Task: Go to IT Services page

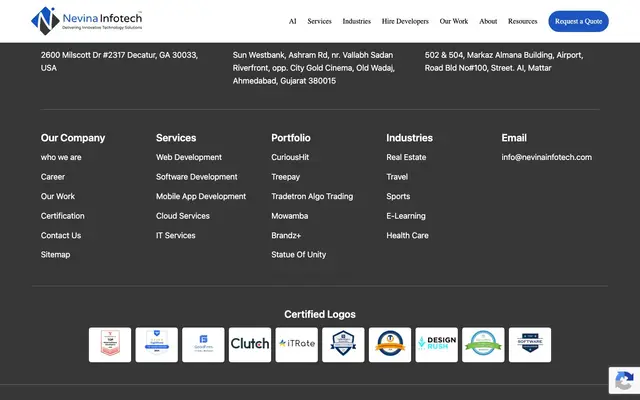Action: (176, 236)
